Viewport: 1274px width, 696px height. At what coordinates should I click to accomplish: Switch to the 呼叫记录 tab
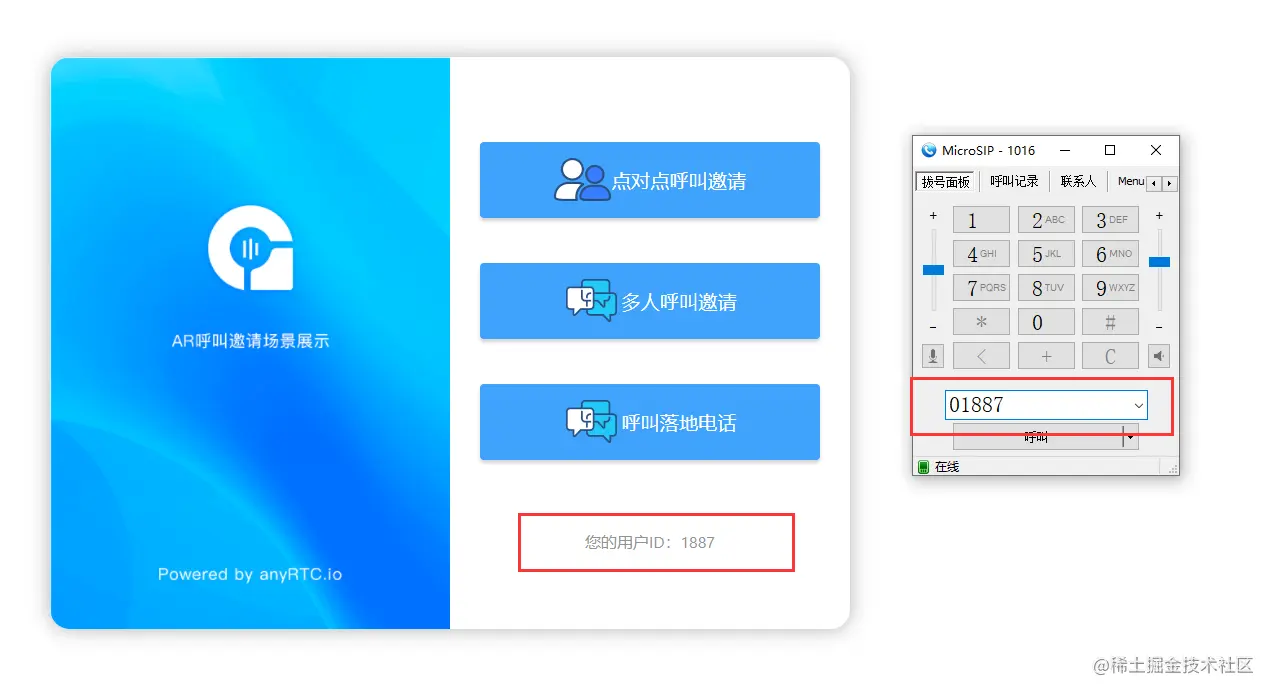(1015, 181)
